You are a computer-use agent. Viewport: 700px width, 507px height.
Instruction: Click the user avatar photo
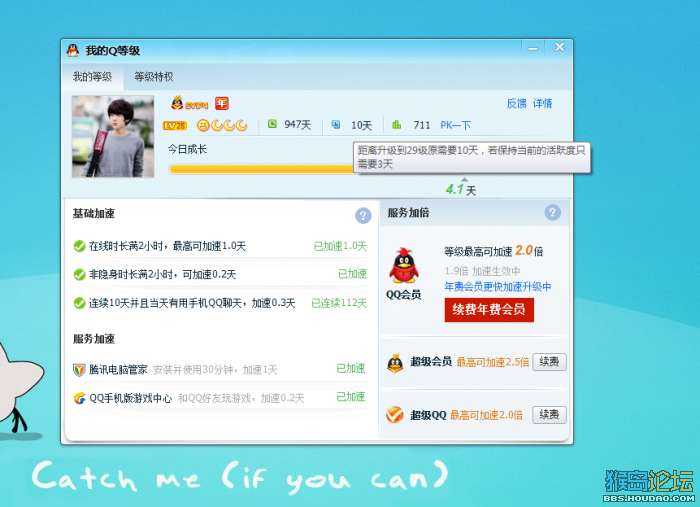113,136
